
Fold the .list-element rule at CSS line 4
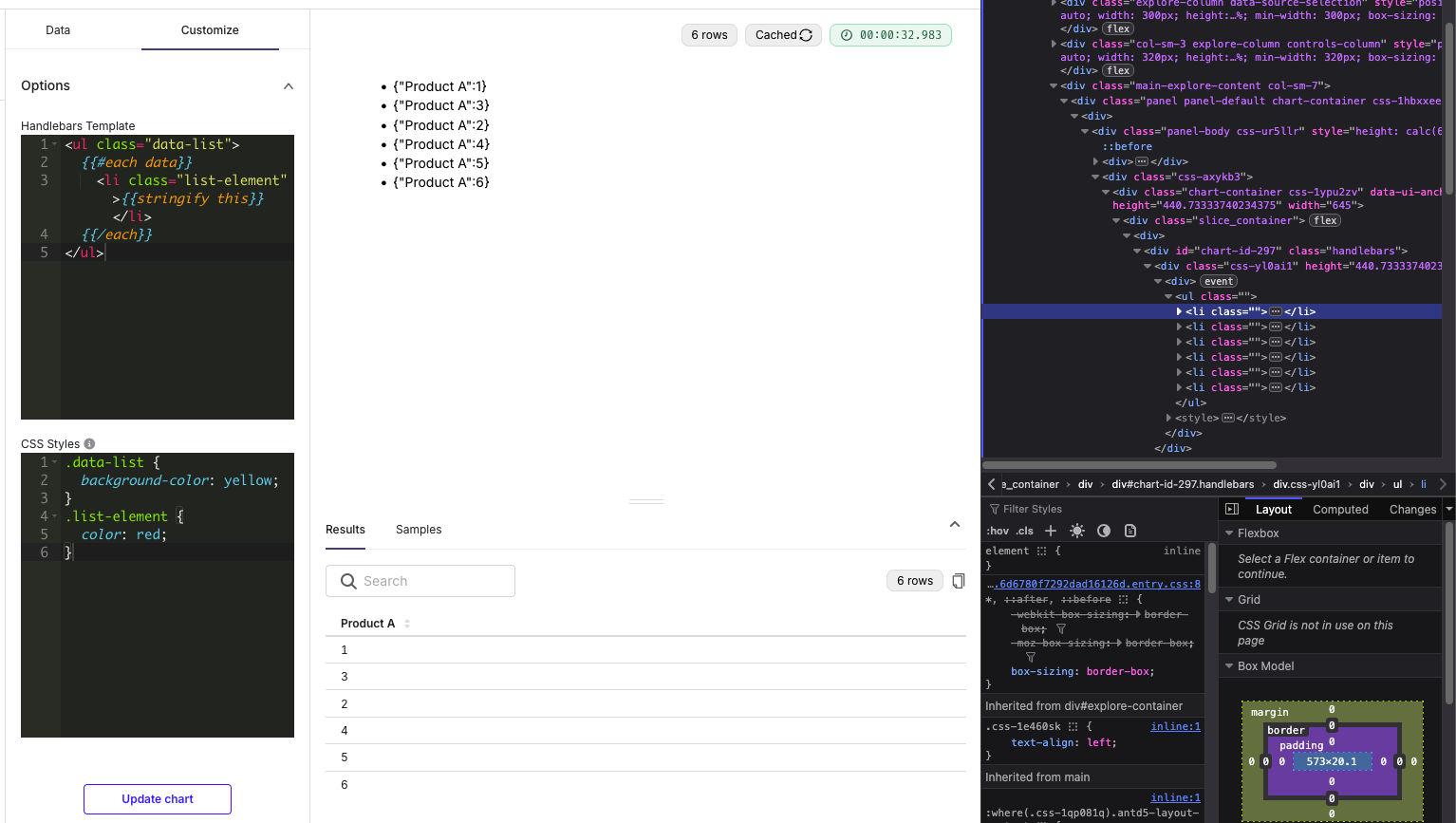[x=55, y=516]
